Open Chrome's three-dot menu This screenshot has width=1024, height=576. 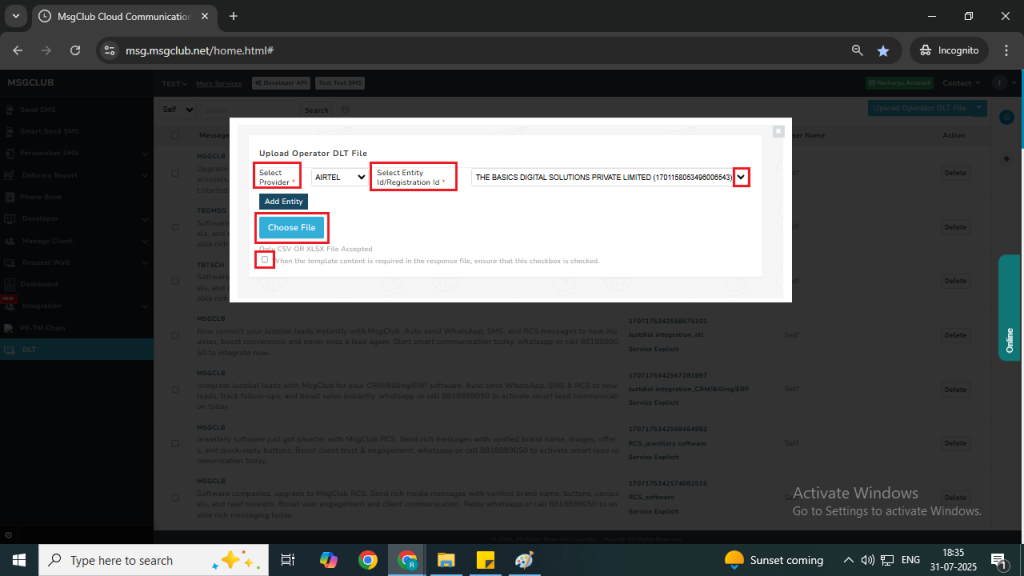(x=1006, y=50)
